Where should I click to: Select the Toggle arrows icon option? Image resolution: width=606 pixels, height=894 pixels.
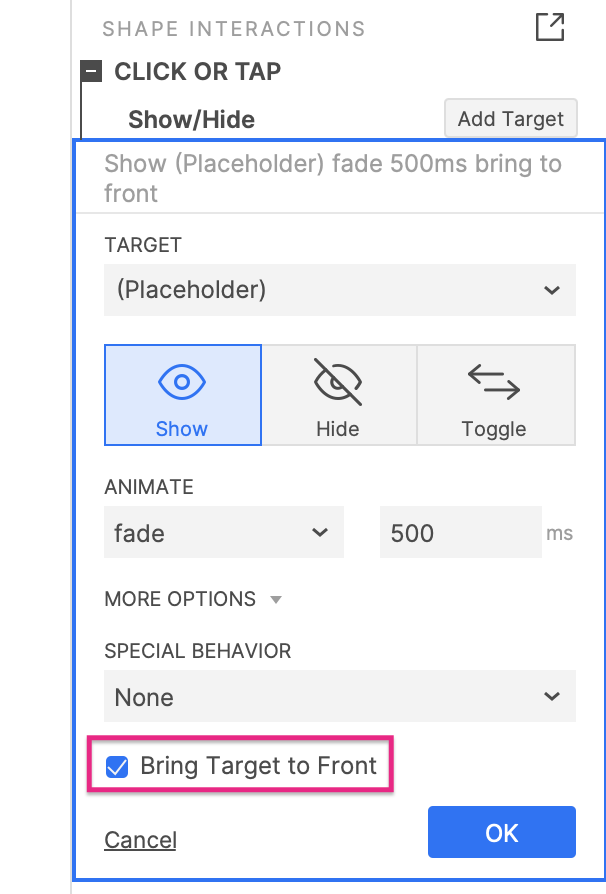pos(496,395)
